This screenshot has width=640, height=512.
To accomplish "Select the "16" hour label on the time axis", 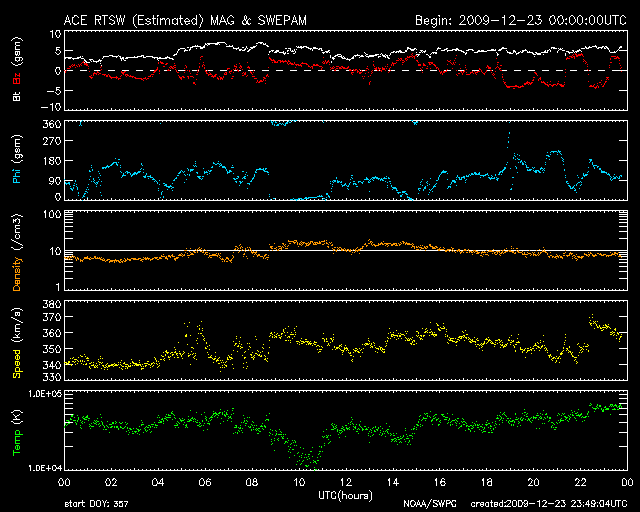I will click(440, 482).
